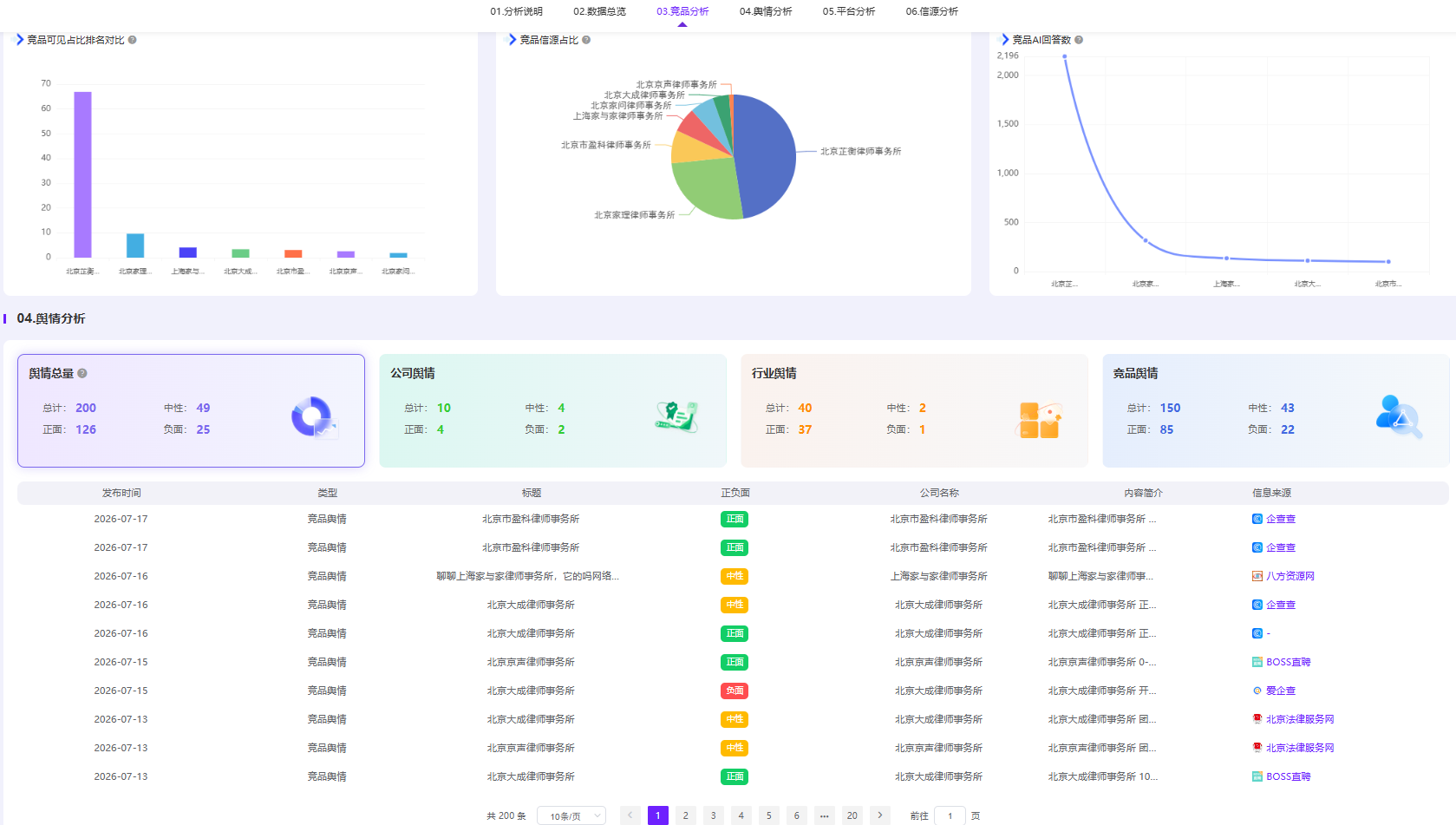Image resolution: width=1456 pixels, height=825 pixels.
Task: Jump to page 20 in pagination
Action: [x=852, y=815]
